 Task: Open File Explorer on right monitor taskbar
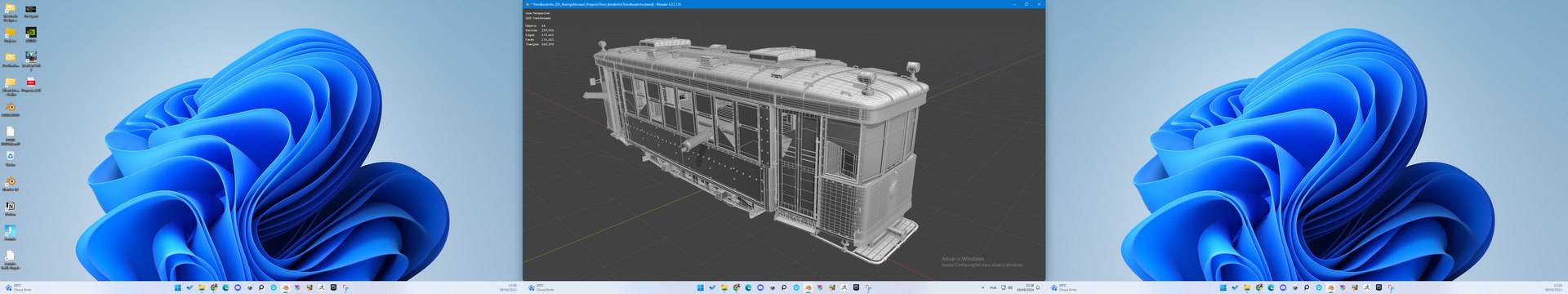click(x=1247, y=287)
